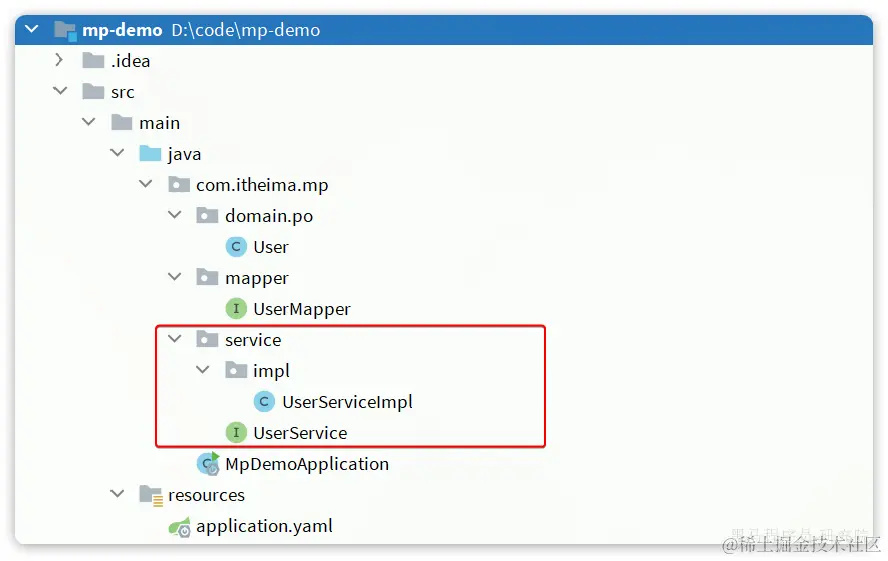This screenshot has width=888, height=561.
Task: Select the src folder label
Action: (123, 92)
